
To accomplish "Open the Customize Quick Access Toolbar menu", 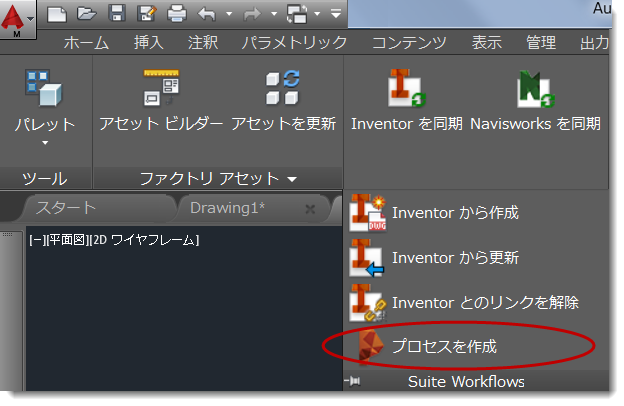I will pyautogui.click(x=336, y=14).
